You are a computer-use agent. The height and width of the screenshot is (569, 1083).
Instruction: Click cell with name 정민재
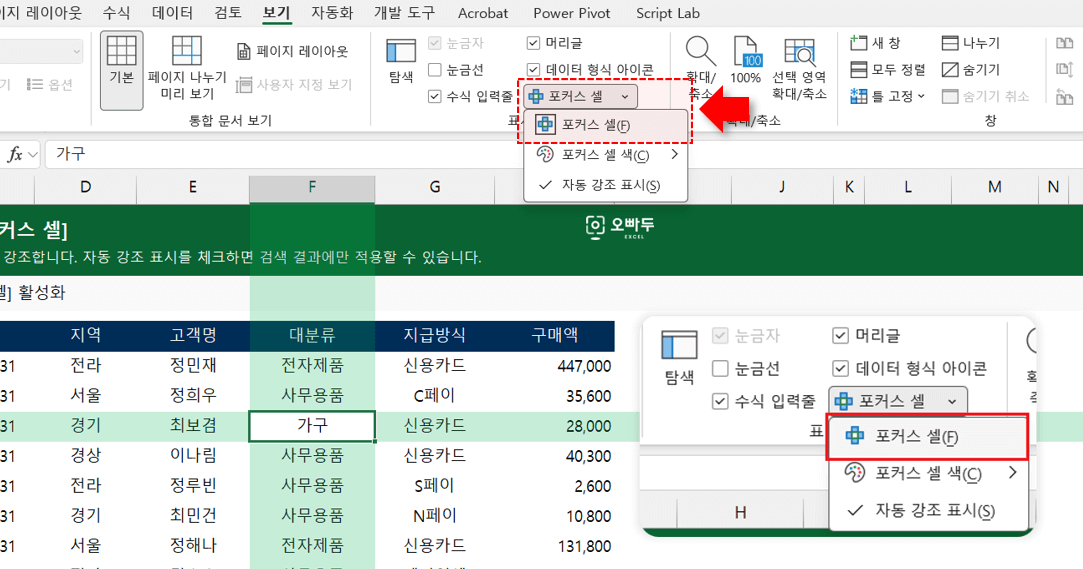coord(193,365)
